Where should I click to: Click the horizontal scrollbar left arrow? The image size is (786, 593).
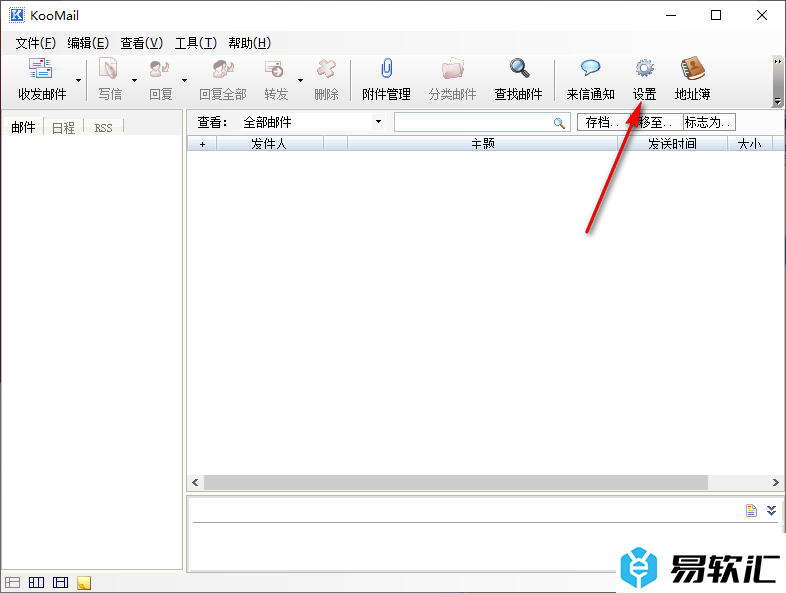pyautogui.click(x=195, y=483)
